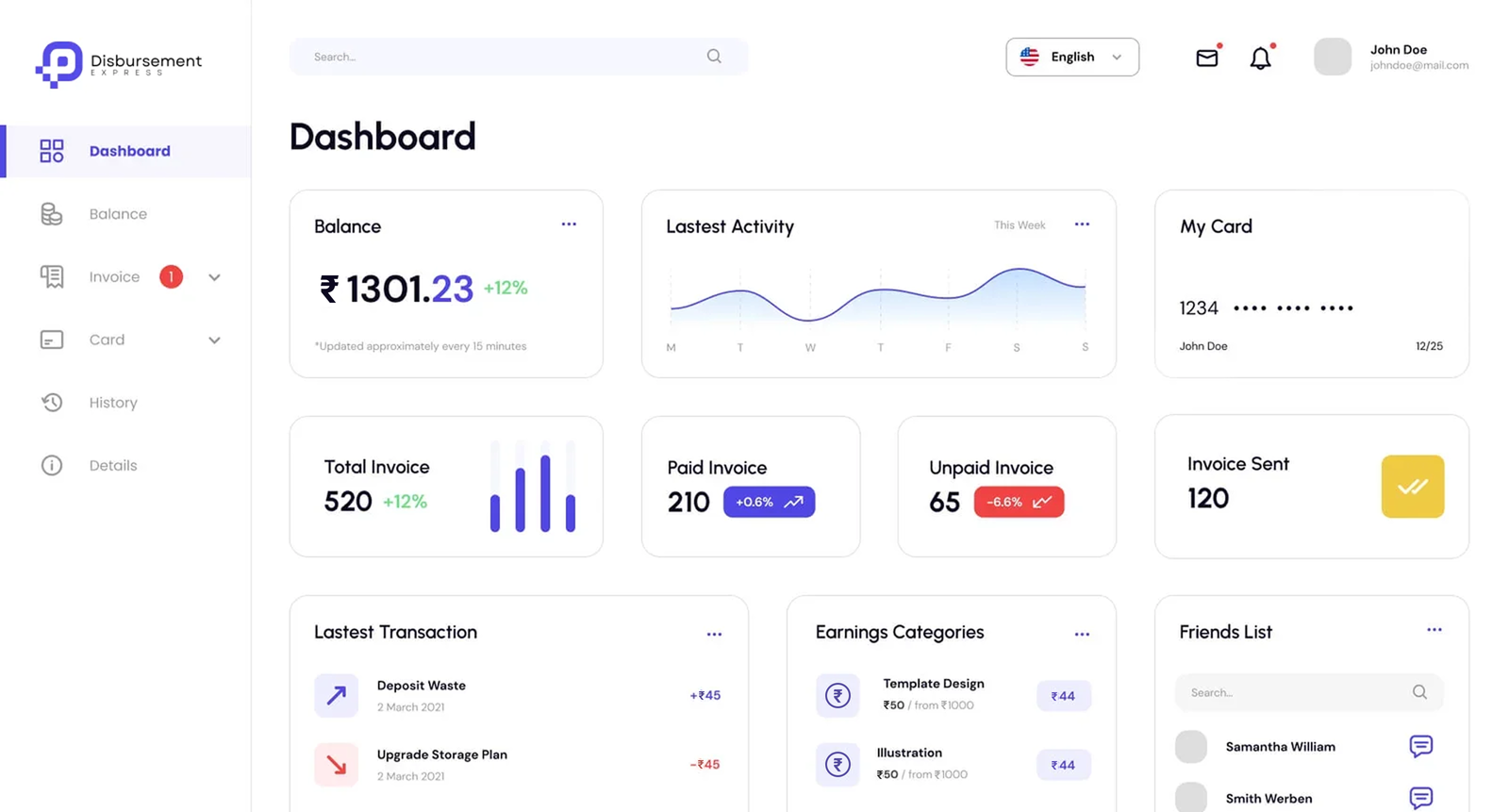1509x812 pixels.
Task: Open chat with Samantha William
Action: (1420, 746)
